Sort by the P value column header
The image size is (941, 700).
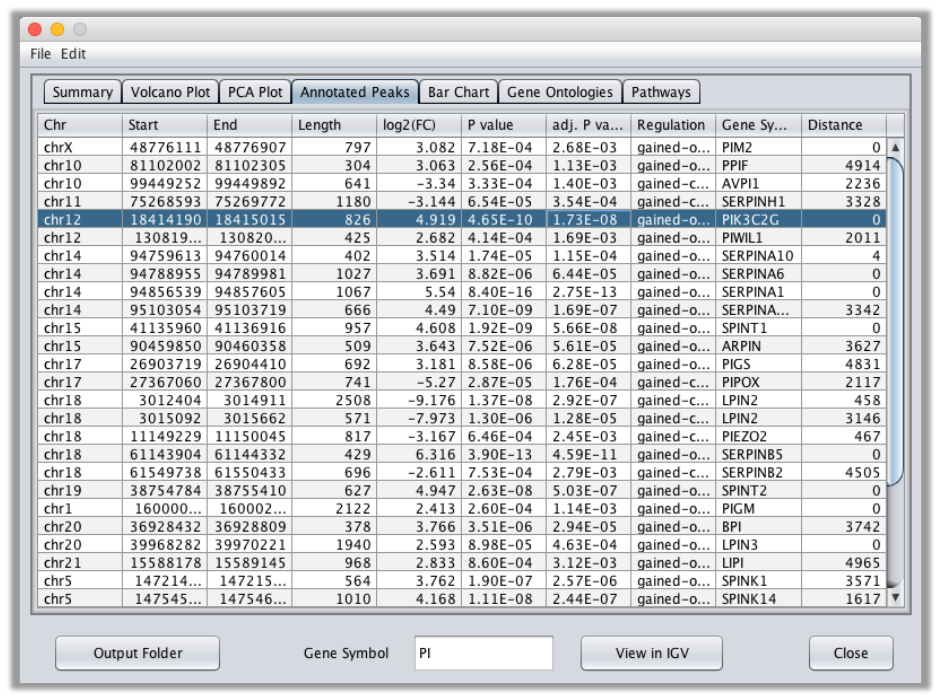point(504,125)
